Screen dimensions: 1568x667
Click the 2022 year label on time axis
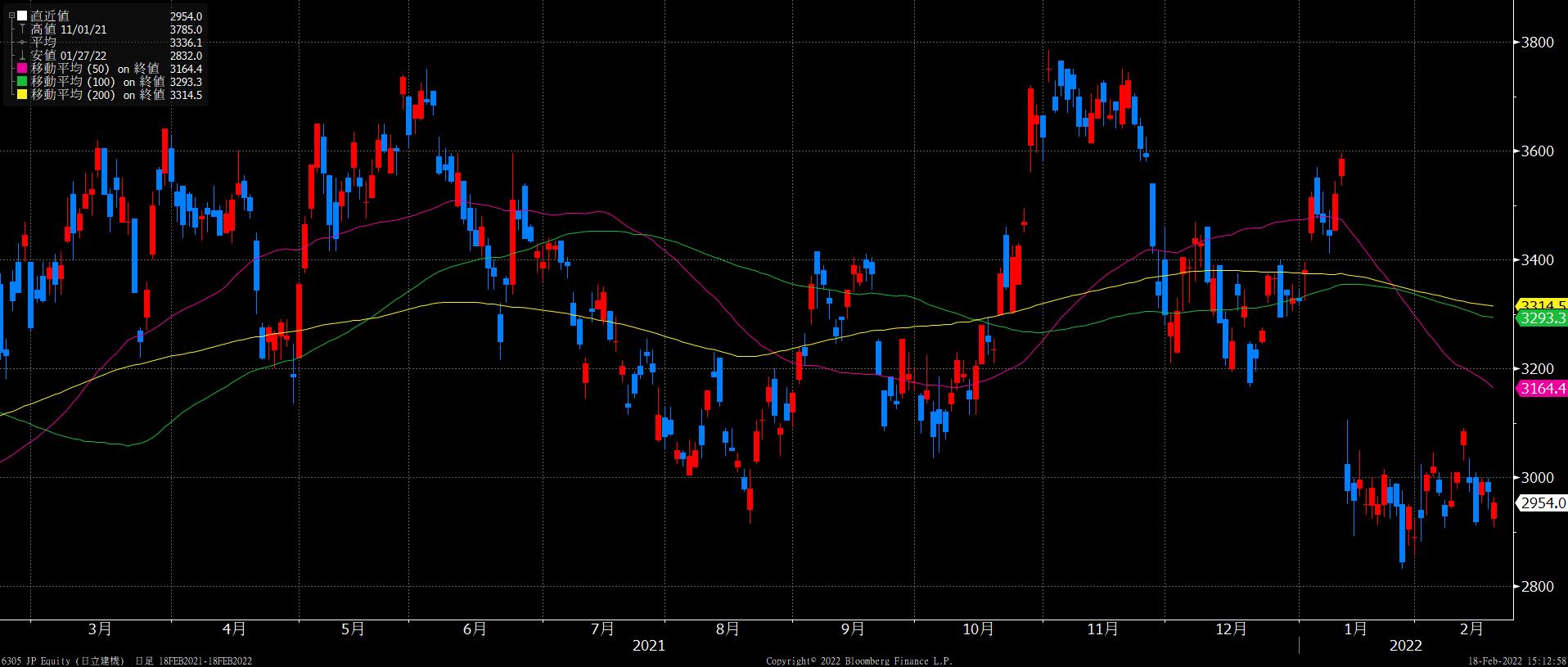pyautogui.click(x=1405, y=646)
